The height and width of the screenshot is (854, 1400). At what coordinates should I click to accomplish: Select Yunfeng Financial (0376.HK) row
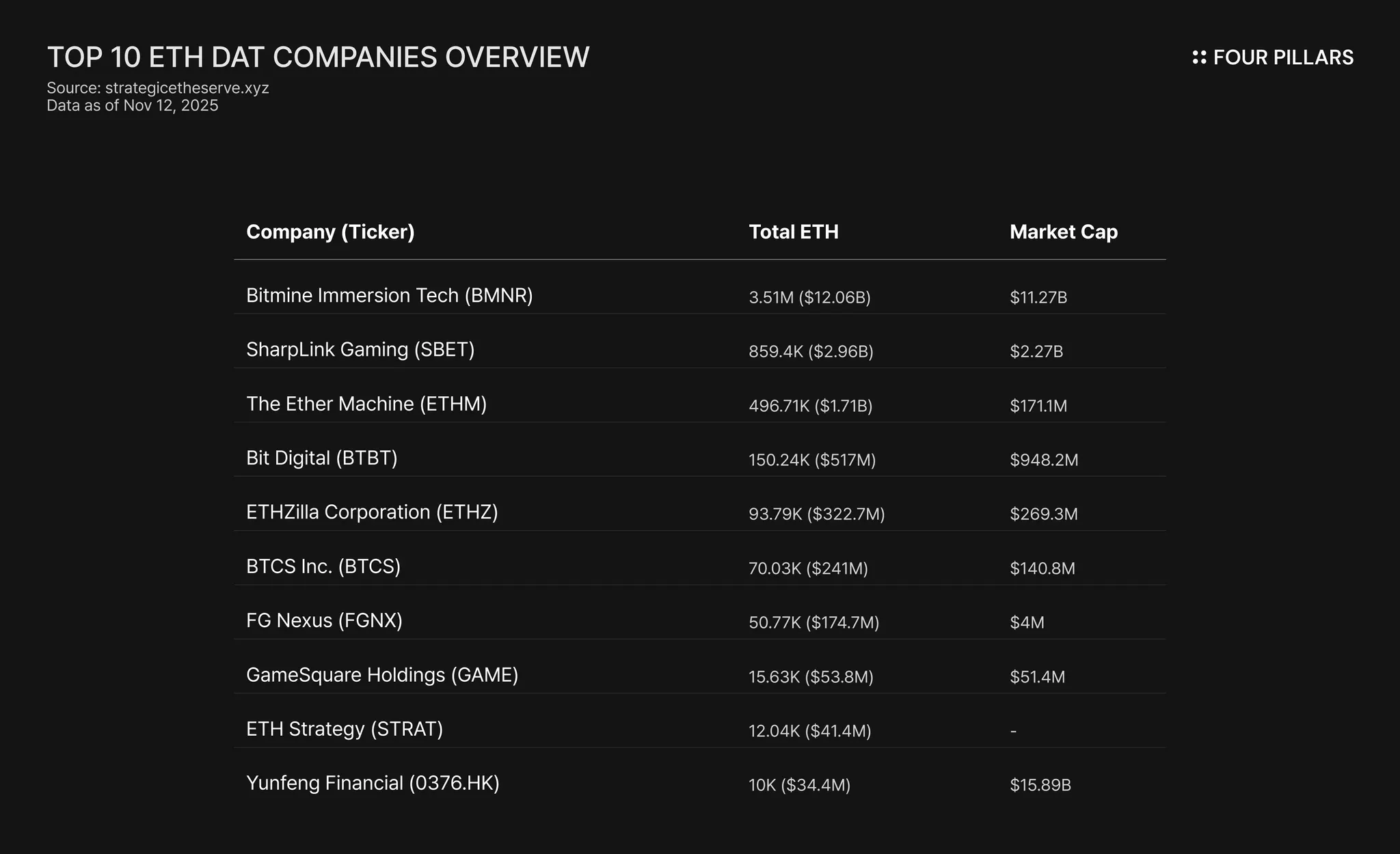click(x=372, y=783)
